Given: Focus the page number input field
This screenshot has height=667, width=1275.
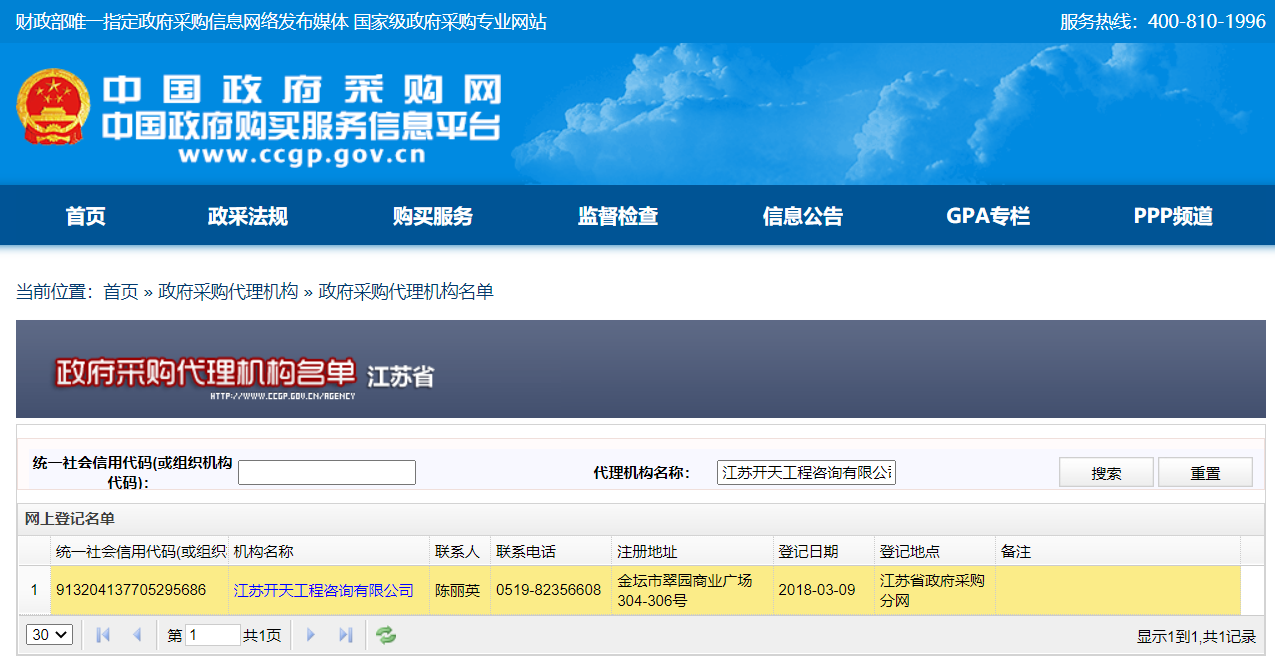Looking at the screenshot, I should pyautogui.click(x=213, y=635).
